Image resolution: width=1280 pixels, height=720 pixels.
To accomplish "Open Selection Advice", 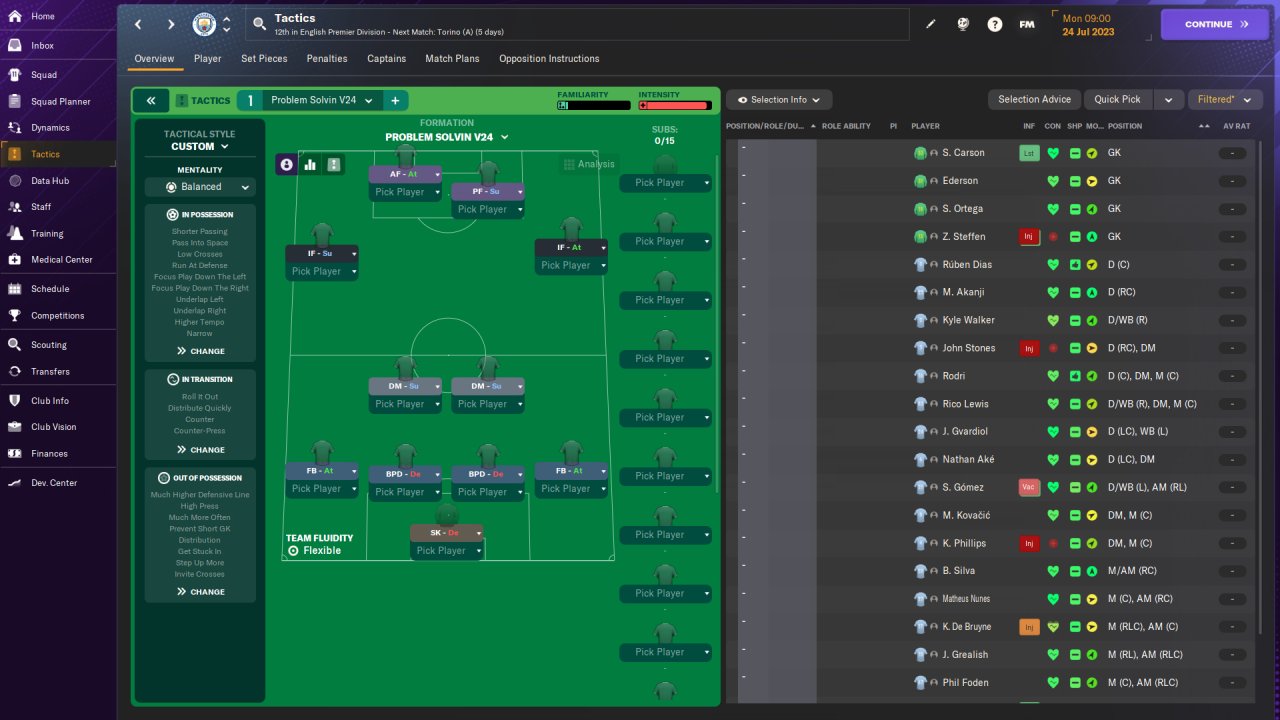I will pos(1034,100).
